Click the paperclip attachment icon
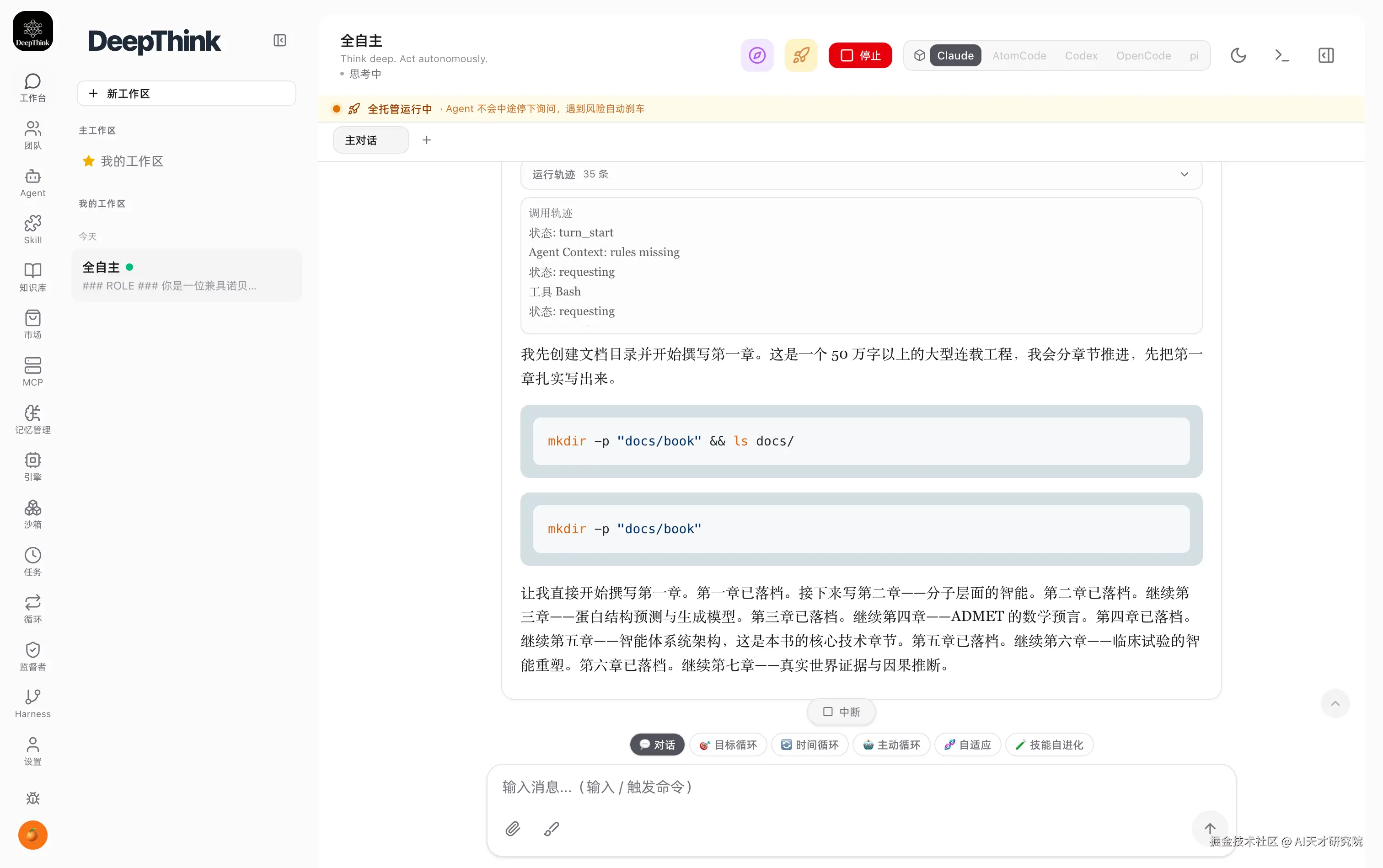The width and height of the screenshot is (1383, 868). click(x=513, y=828)
